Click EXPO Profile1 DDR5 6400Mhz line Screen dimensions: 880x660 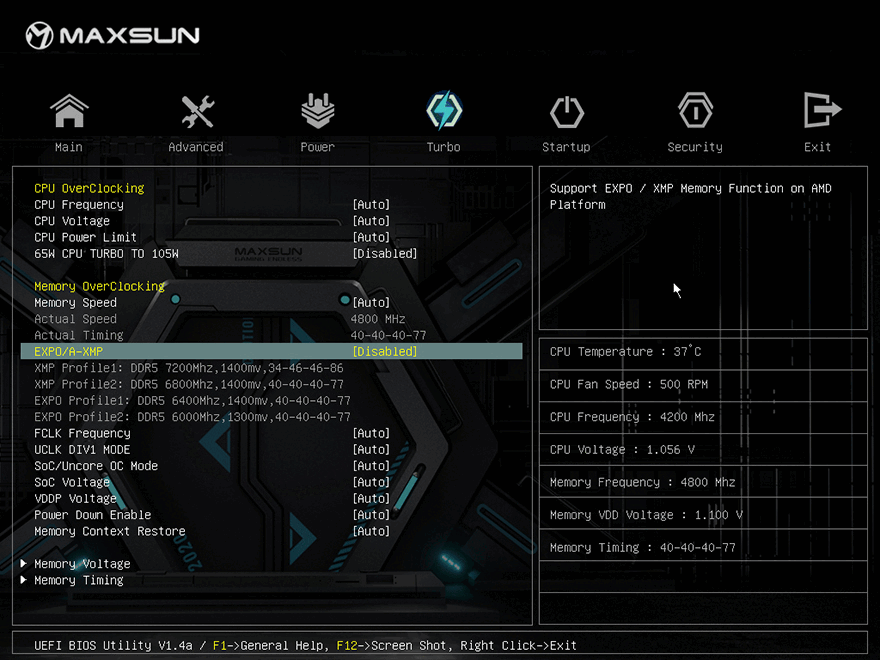coord(192,401)
